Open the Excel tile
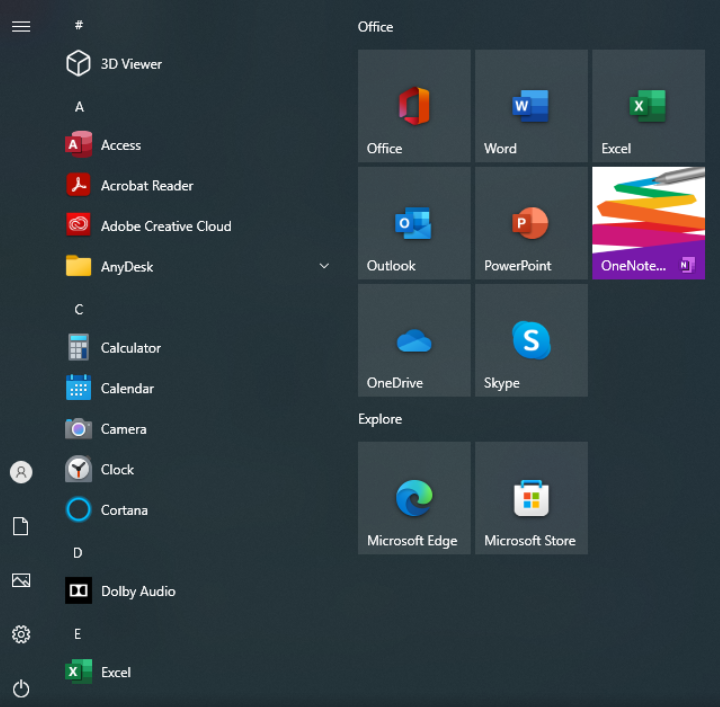The height and width of the screenshot is (707, 720). coord(648,106)
